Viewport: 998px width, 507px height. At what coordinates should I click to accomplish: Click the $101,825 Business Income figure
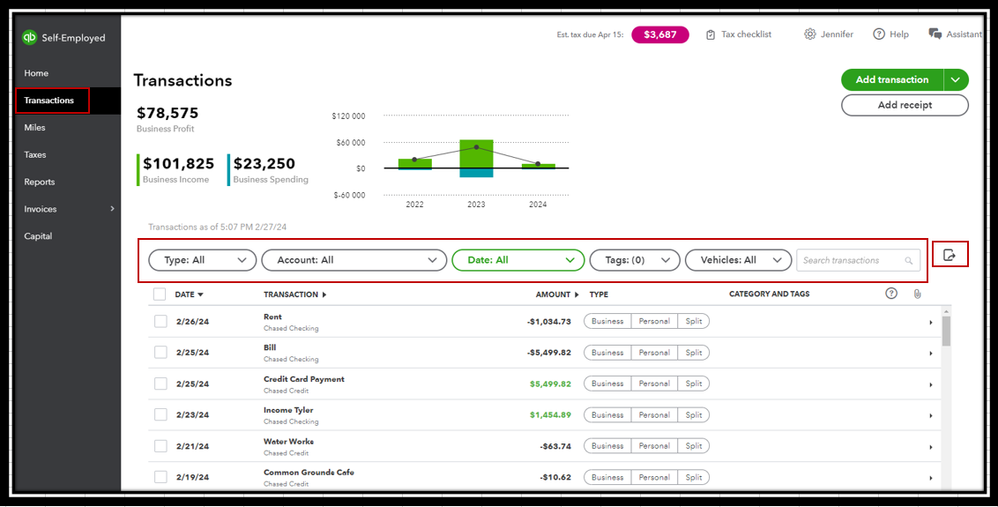point(179,163)
